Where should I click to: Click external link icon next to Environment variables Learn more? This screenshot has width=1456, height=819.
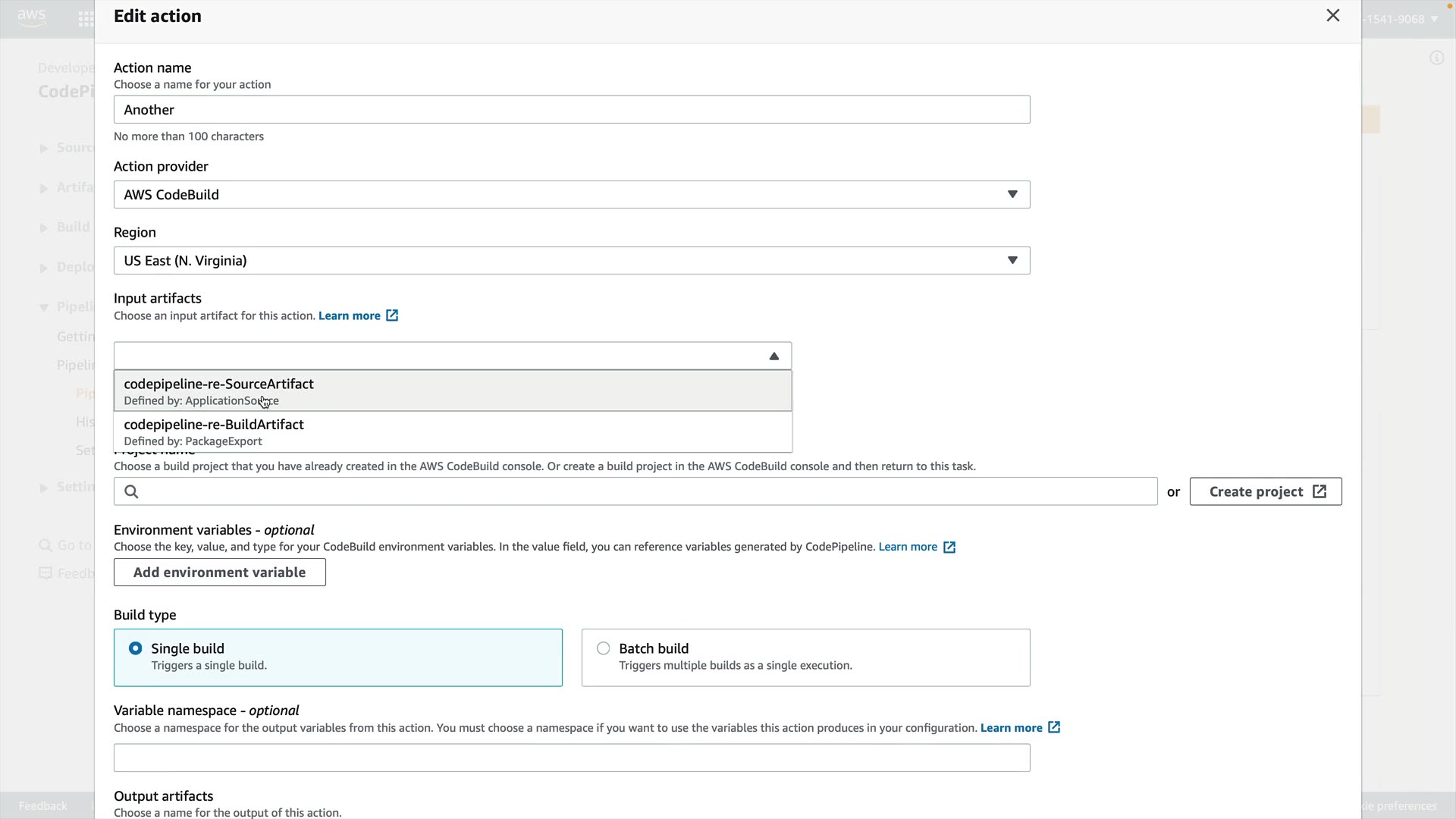coord(949,548)
